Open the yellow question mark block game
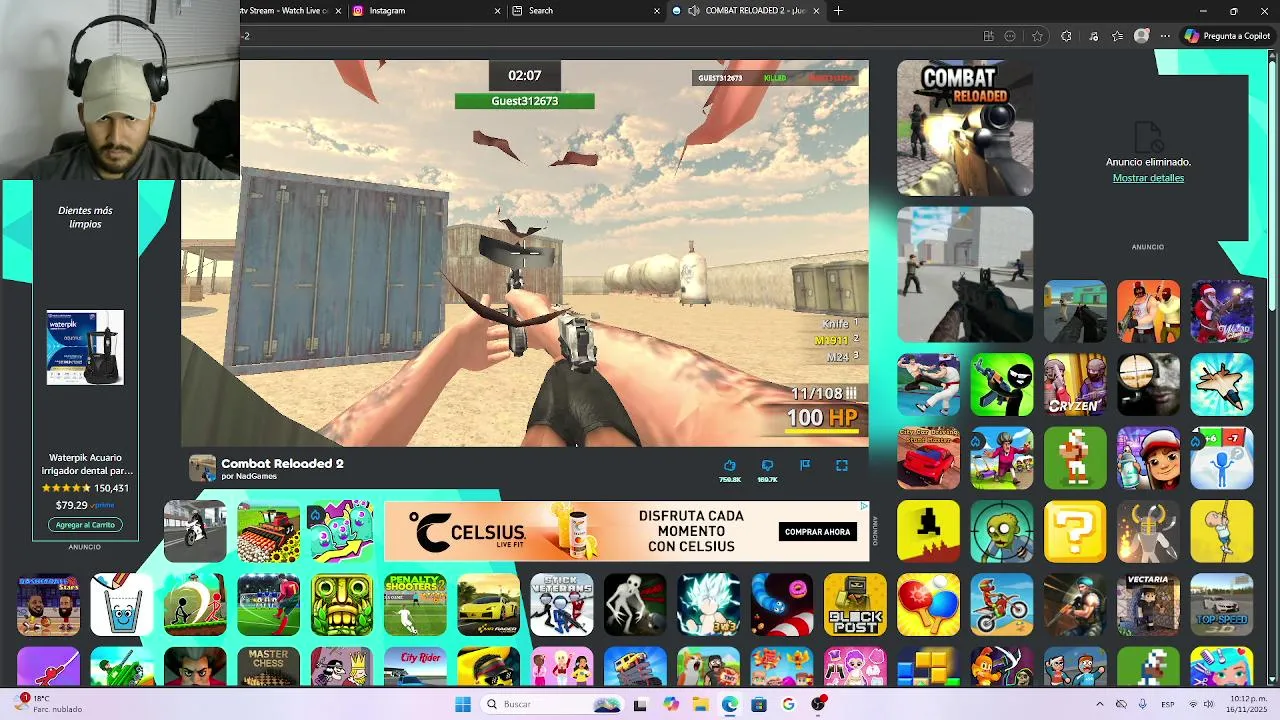 (1075, 531)
